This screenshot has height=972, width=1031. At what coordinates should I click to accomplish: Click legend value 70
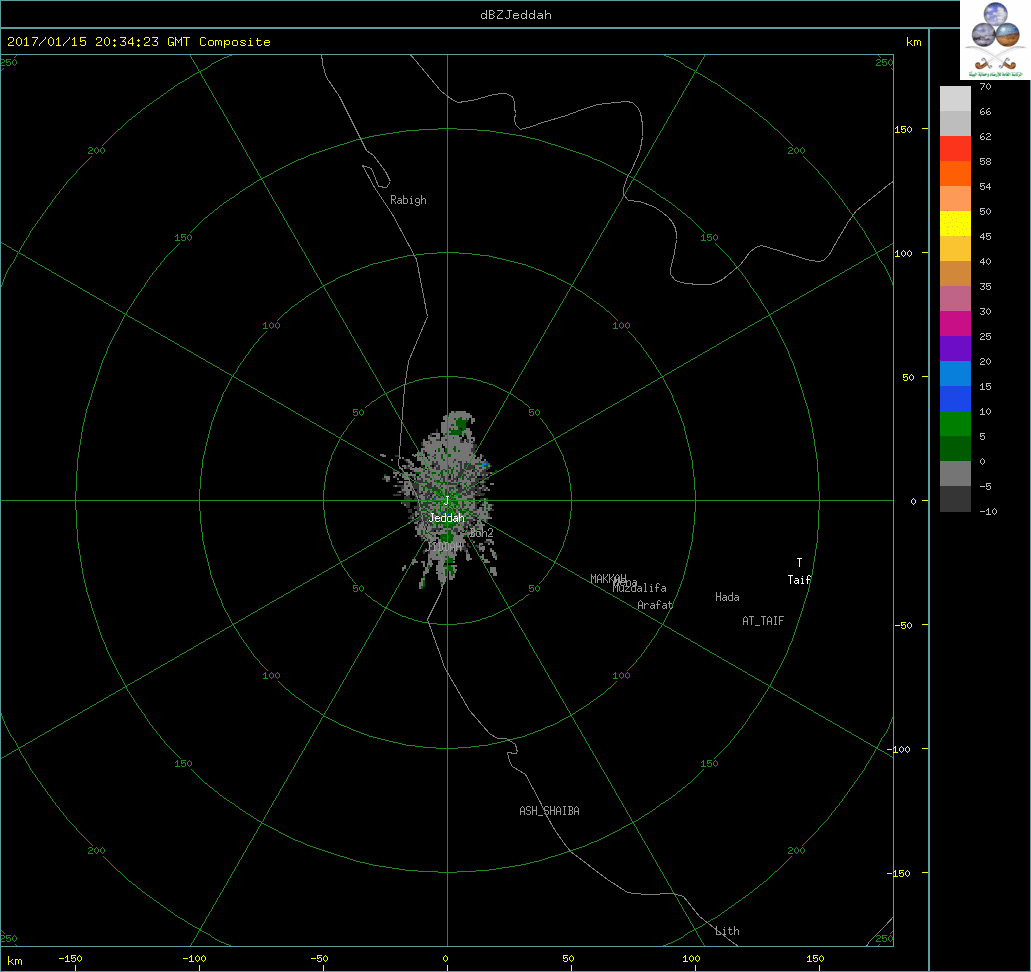pos(985,86)
